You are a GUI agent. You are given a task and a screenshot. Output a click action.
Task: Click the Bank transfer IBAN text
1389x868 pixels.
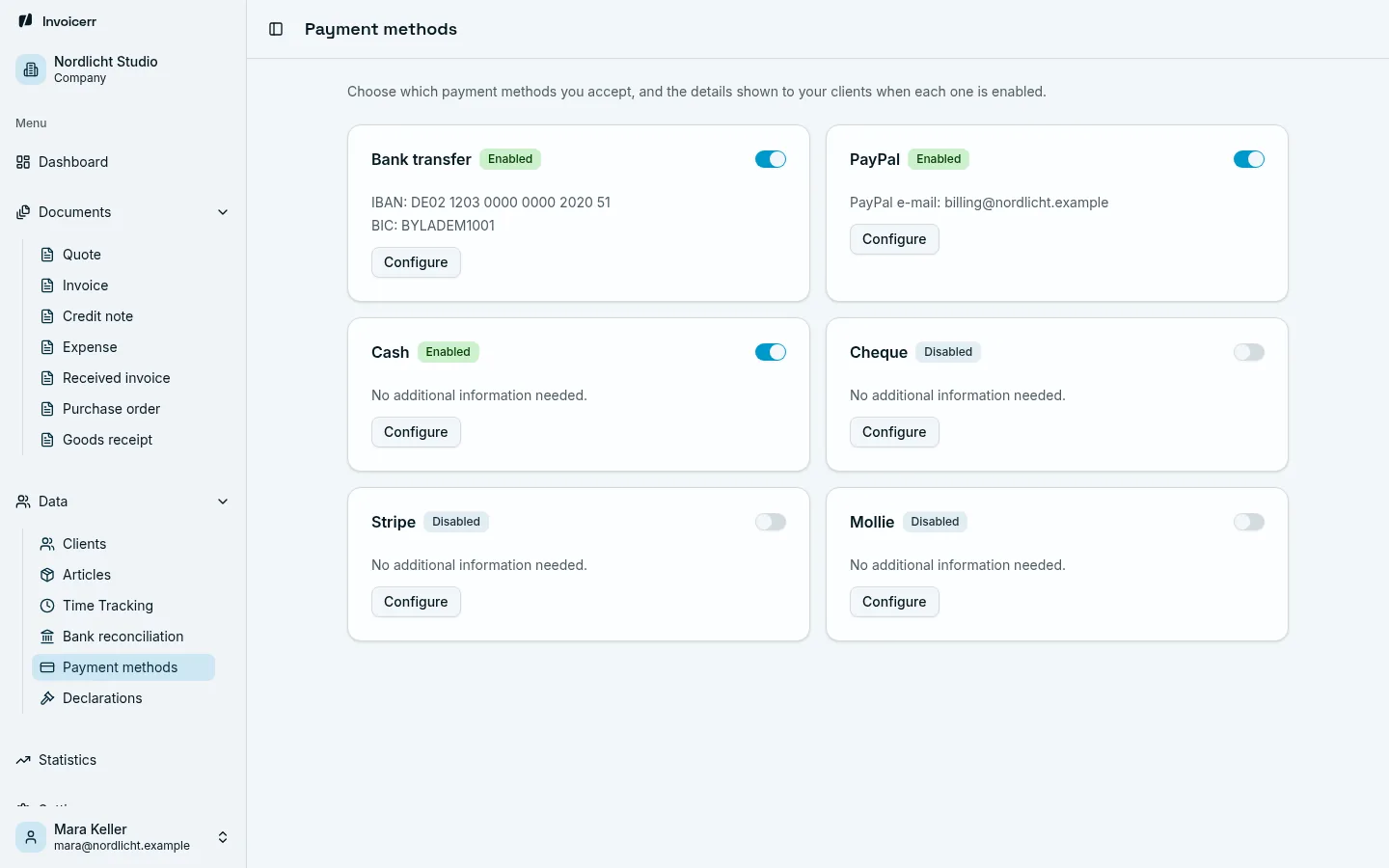click(x=491, y=203)
